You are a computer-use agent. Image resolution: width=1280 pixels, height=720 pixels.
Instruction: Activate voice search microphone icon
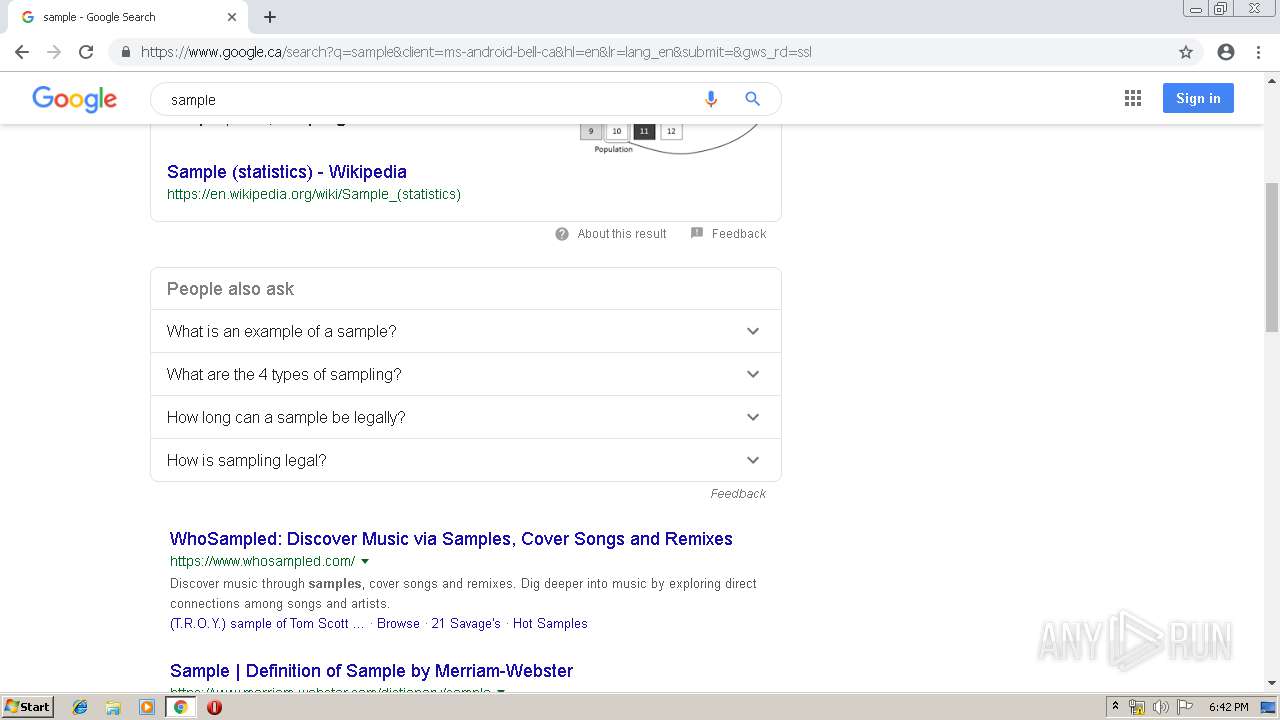[x=711, y=99]
